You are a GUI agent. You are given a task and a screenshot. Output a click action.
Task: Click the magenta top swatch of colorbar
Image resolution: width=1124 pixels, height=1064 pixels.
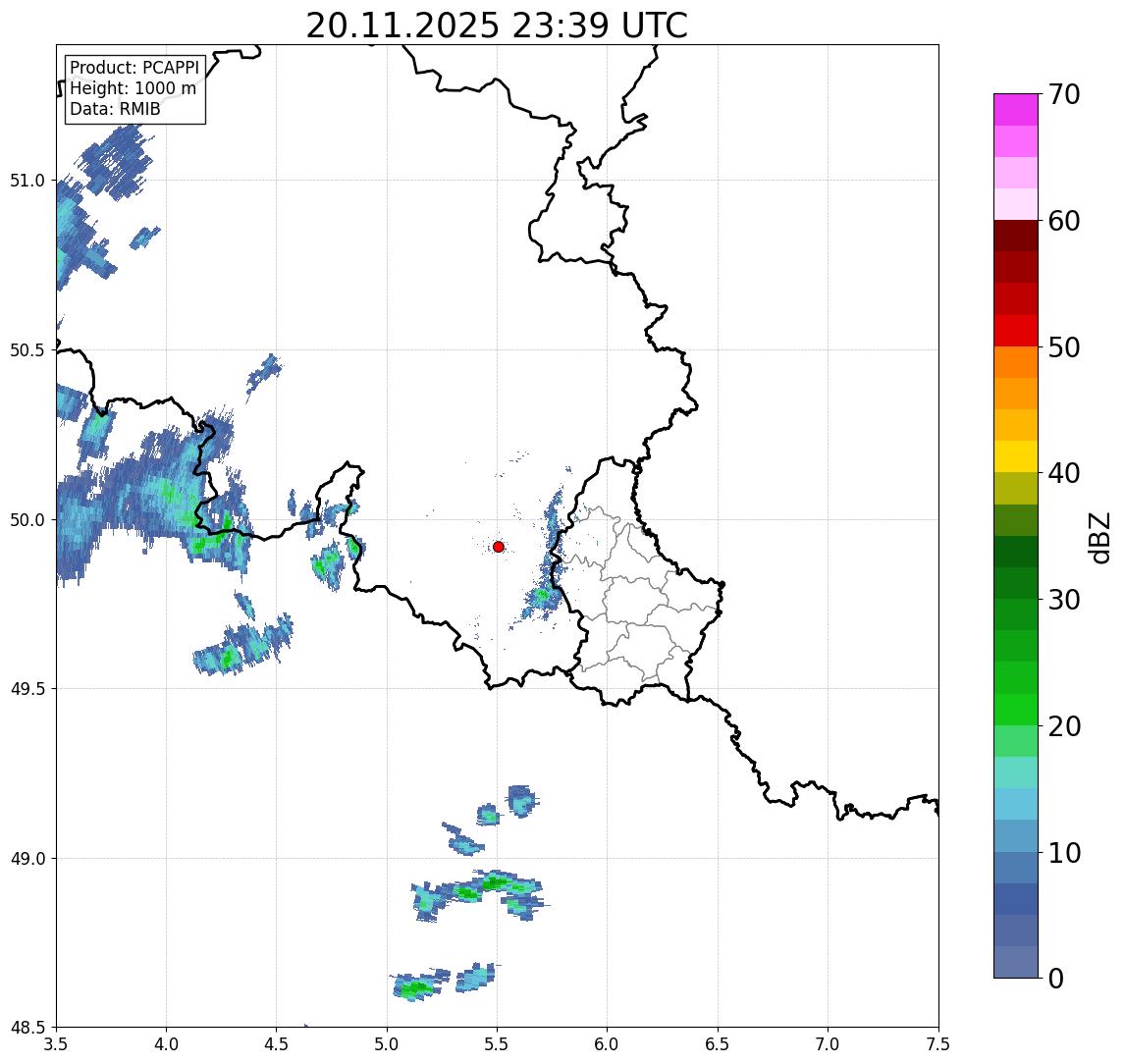tap(1016, 110)
